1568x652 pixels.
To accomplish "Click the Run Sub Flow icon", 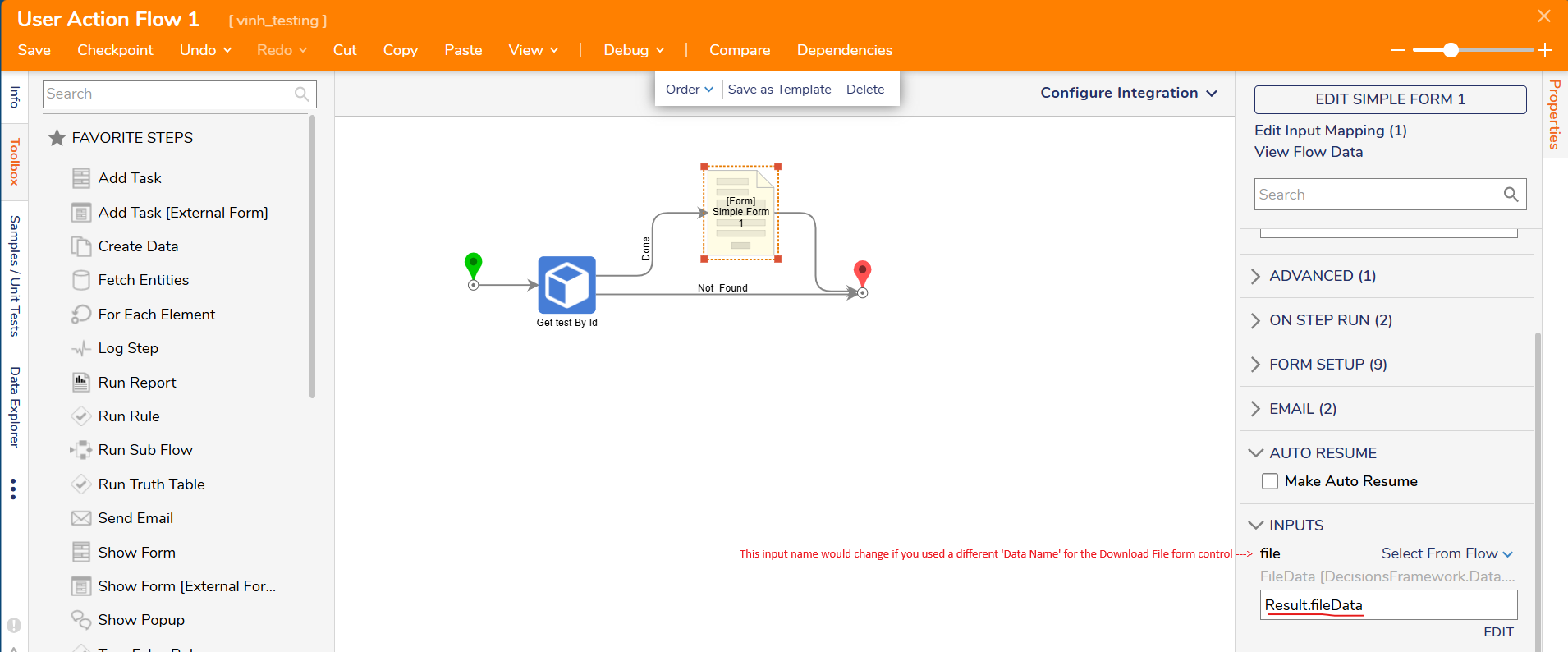I will click(x=80, y=450).
